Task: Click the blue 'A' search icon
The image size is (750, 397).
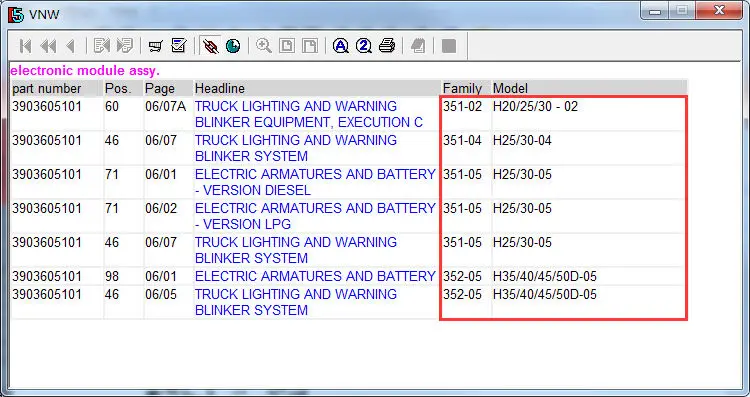Action: click(341, 46)
